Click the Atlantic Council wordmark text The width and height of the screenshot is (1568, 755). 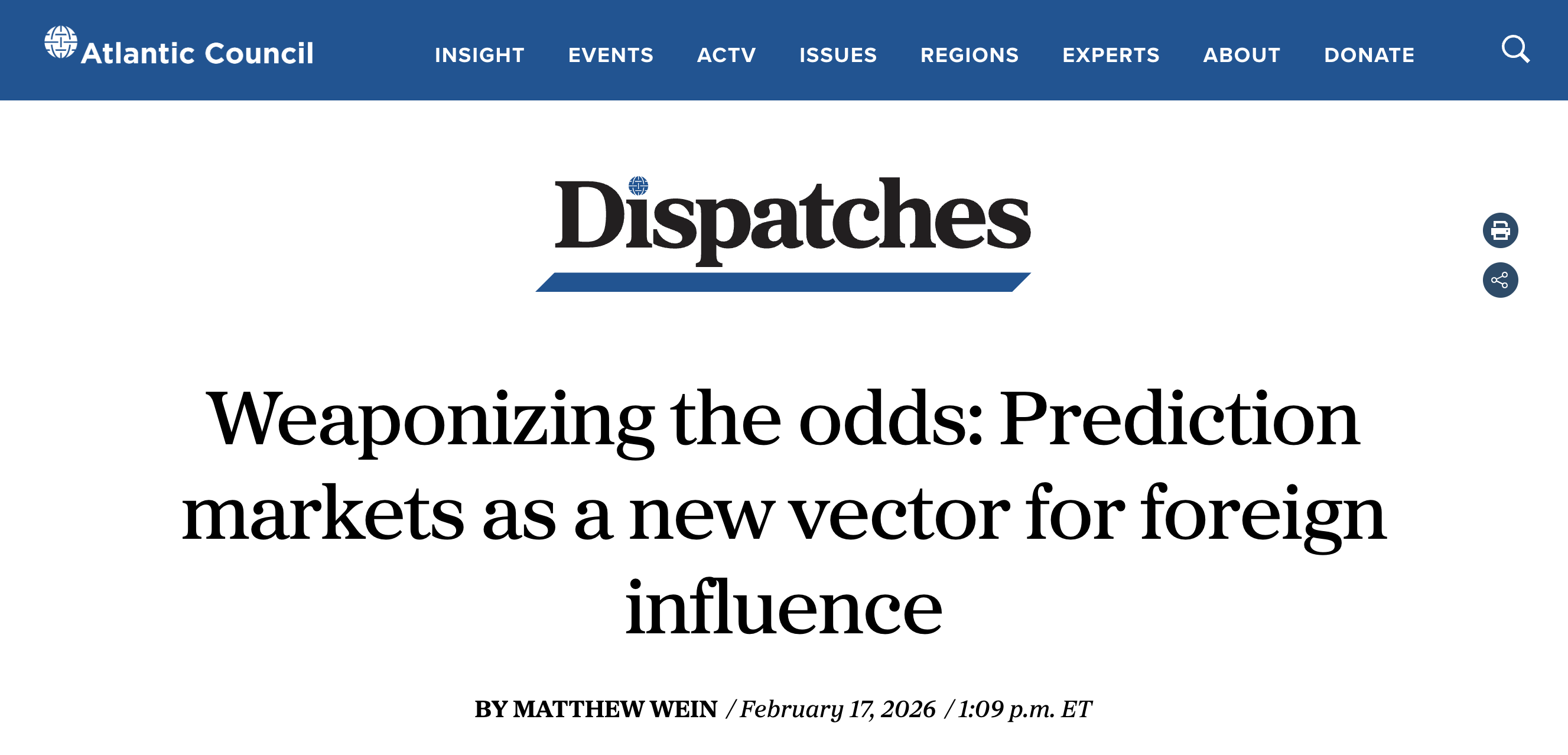197,54
